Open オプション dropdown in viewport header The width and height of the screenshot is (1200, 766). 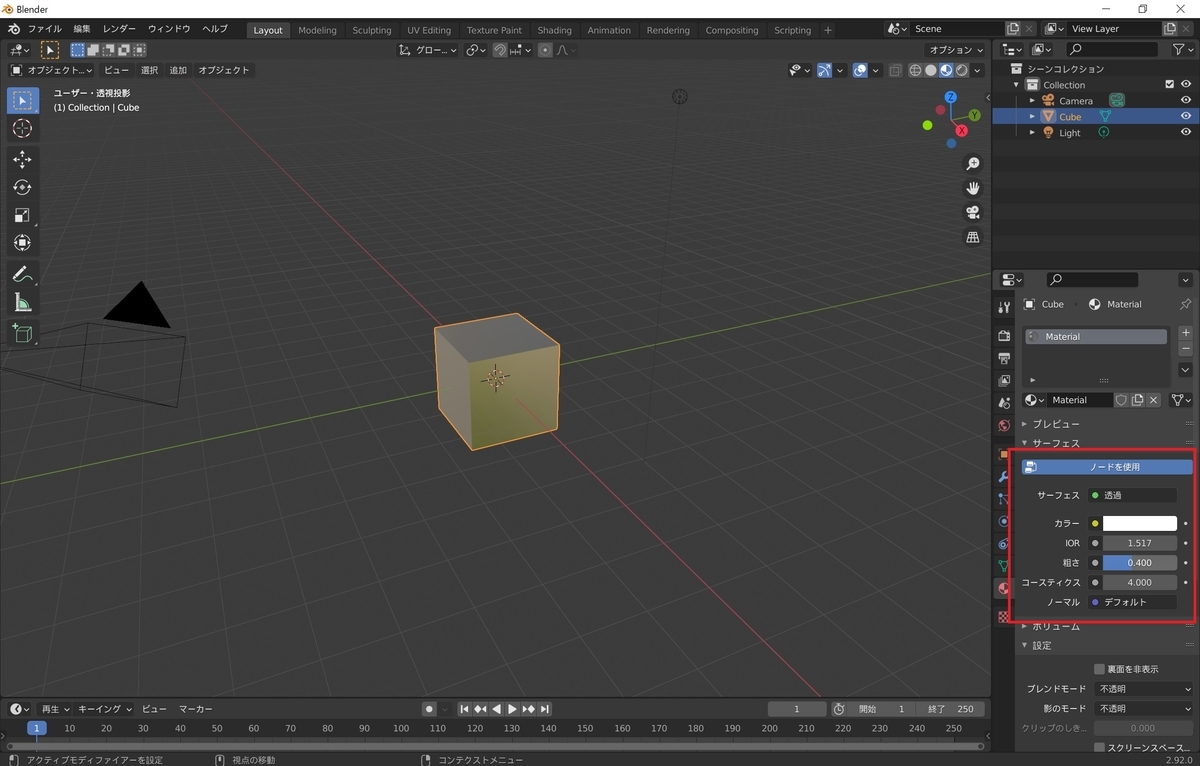pos(956,50)
